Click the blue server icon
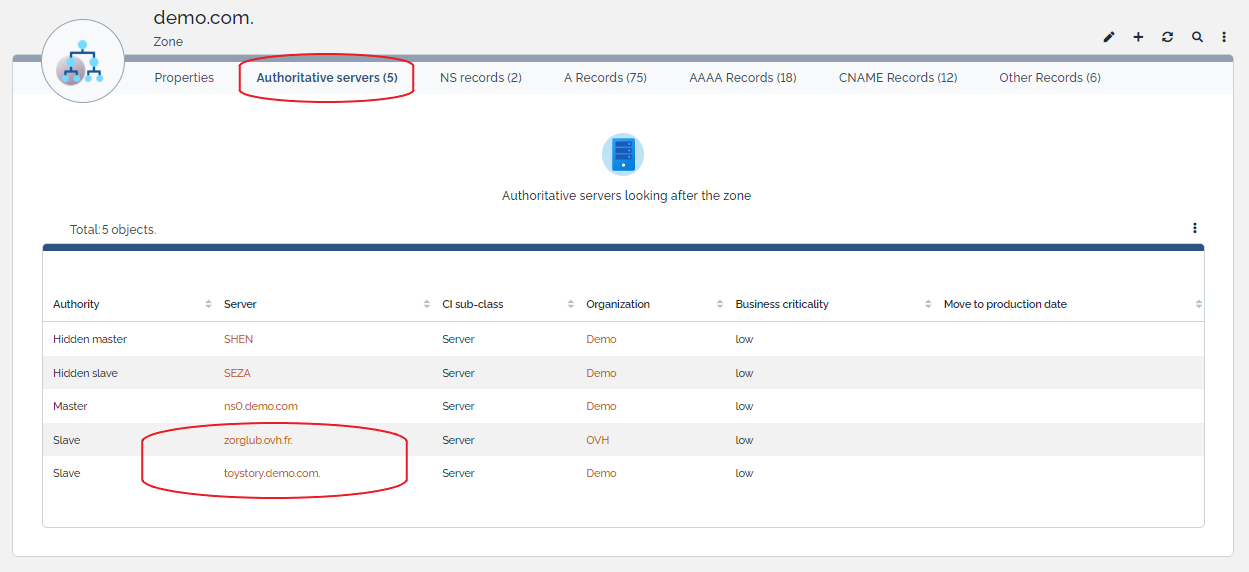The height and width of the screenshot is (572, 1249). click(x=623, y=154)
